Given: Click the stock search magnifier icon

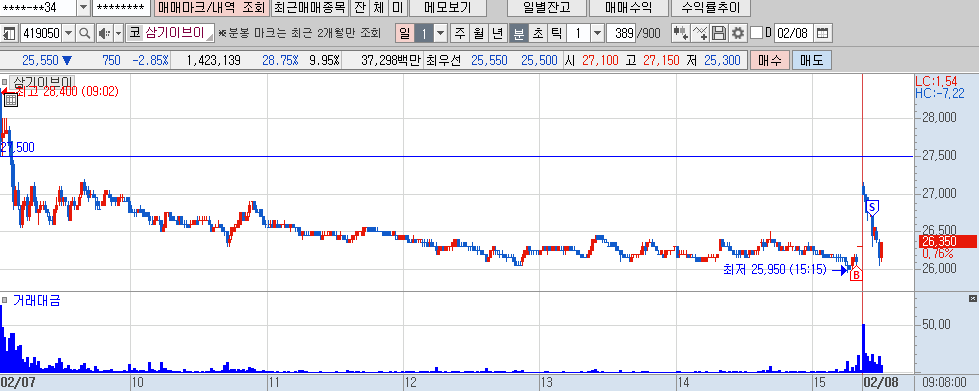Looking at the screenshot, I should (85, 33).
